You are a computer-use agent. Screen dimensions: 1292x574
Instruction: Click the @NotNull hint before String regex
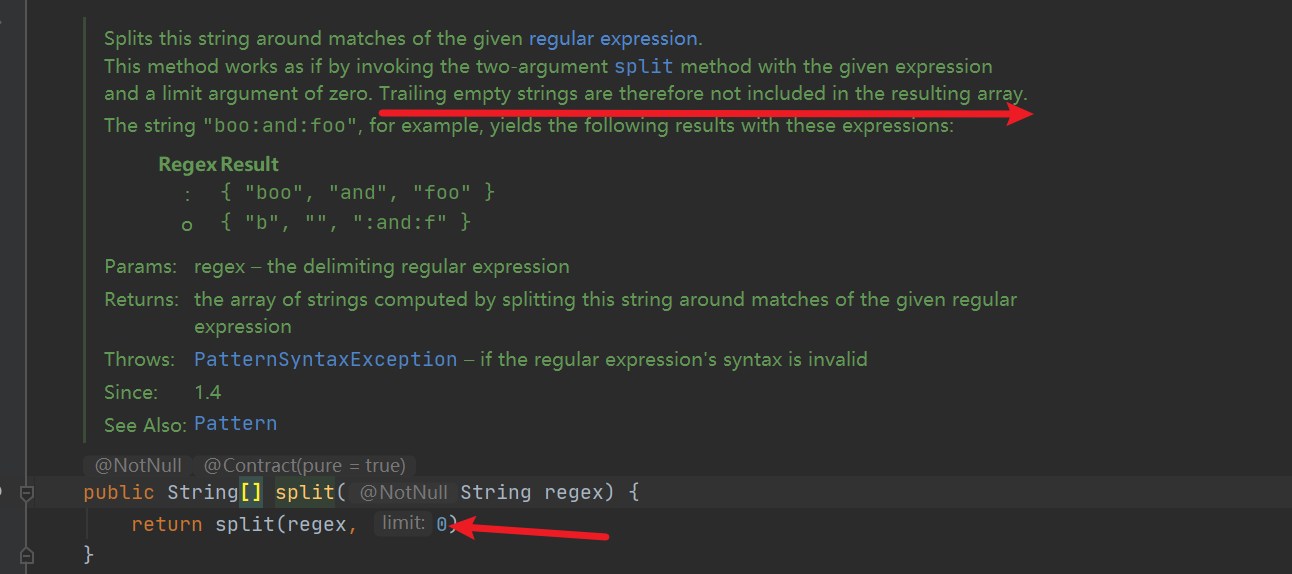click(403, 492)
